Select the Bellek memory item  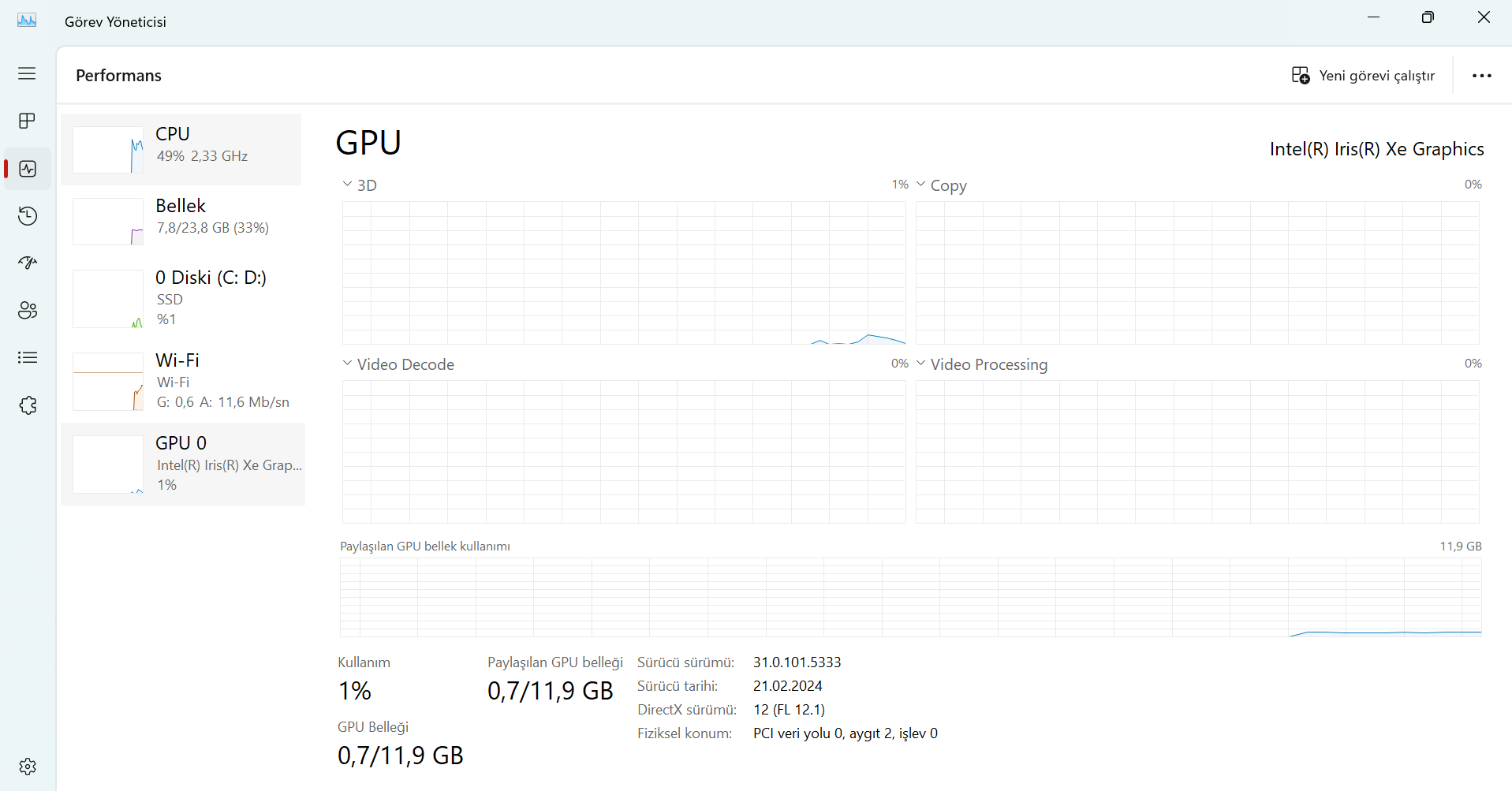tap(181, 221)
